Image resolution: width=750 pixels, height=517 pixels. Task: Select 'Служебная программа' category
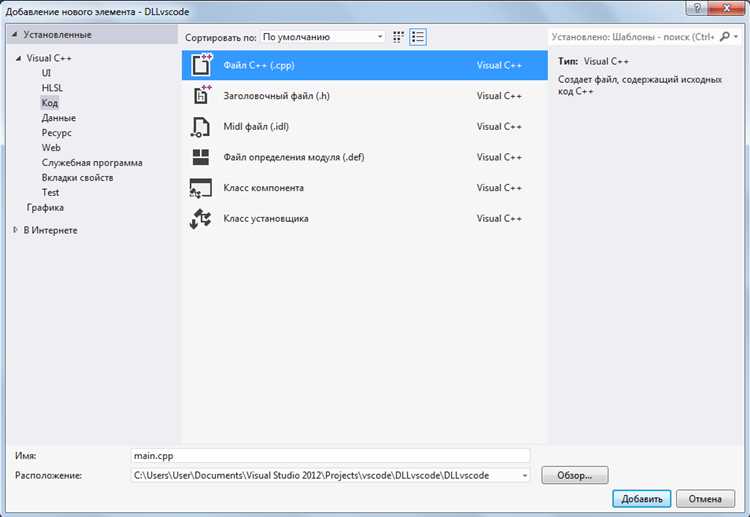click(92, 163)
